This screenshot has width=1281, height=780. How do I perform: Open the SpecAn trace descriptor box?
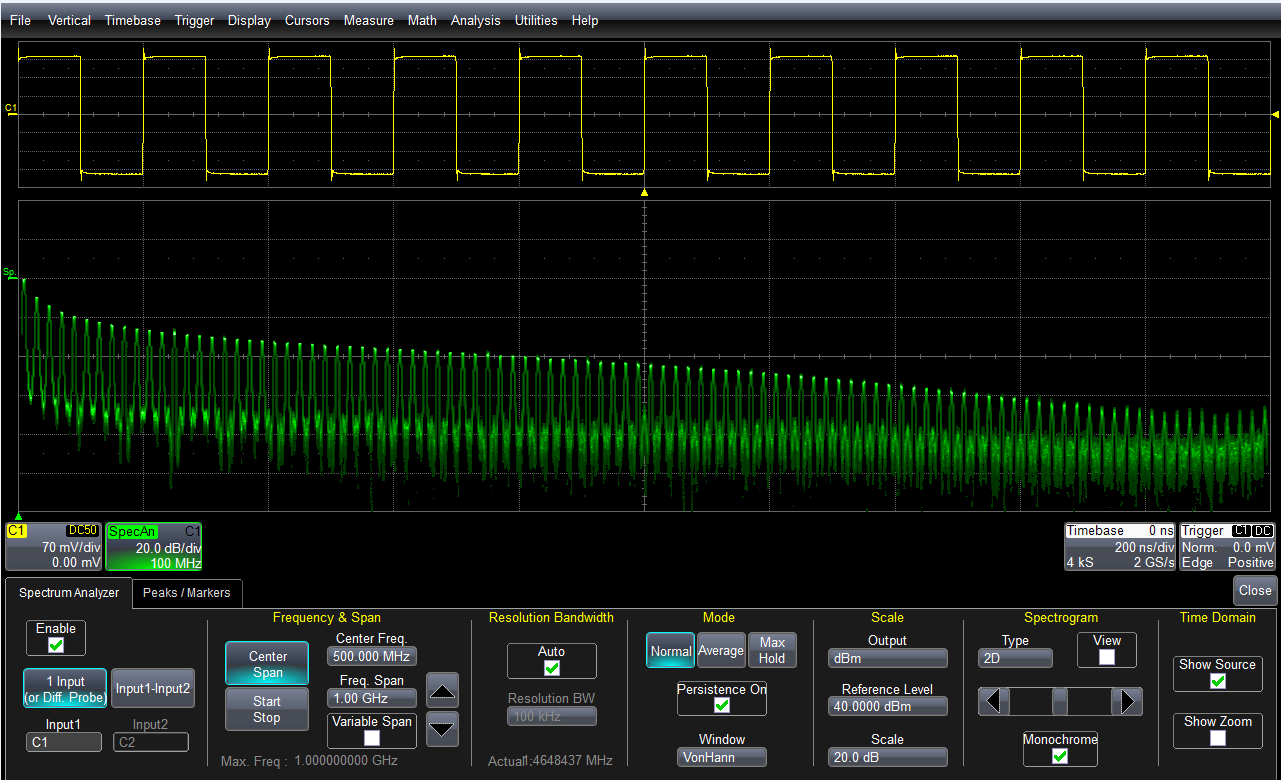(153, 546)
